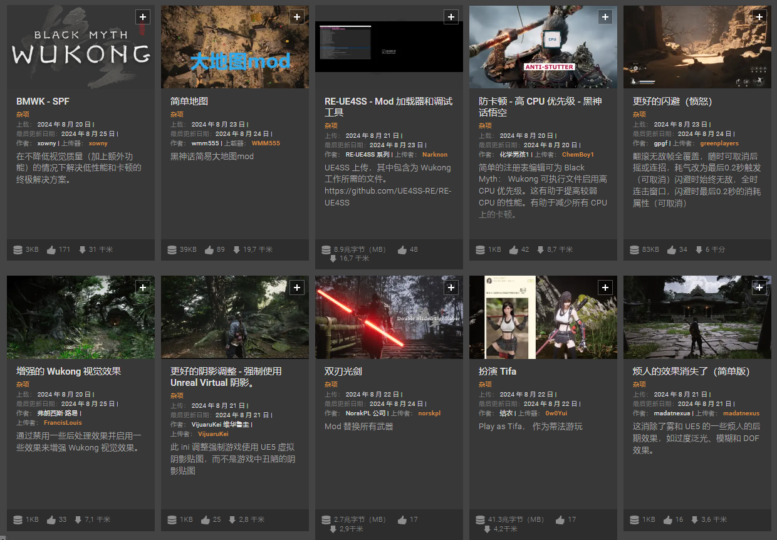The height and width of the screenshot is (540, 777).
Task: Click uploader ChemBoy1 name link
Action: pos(577,154)
